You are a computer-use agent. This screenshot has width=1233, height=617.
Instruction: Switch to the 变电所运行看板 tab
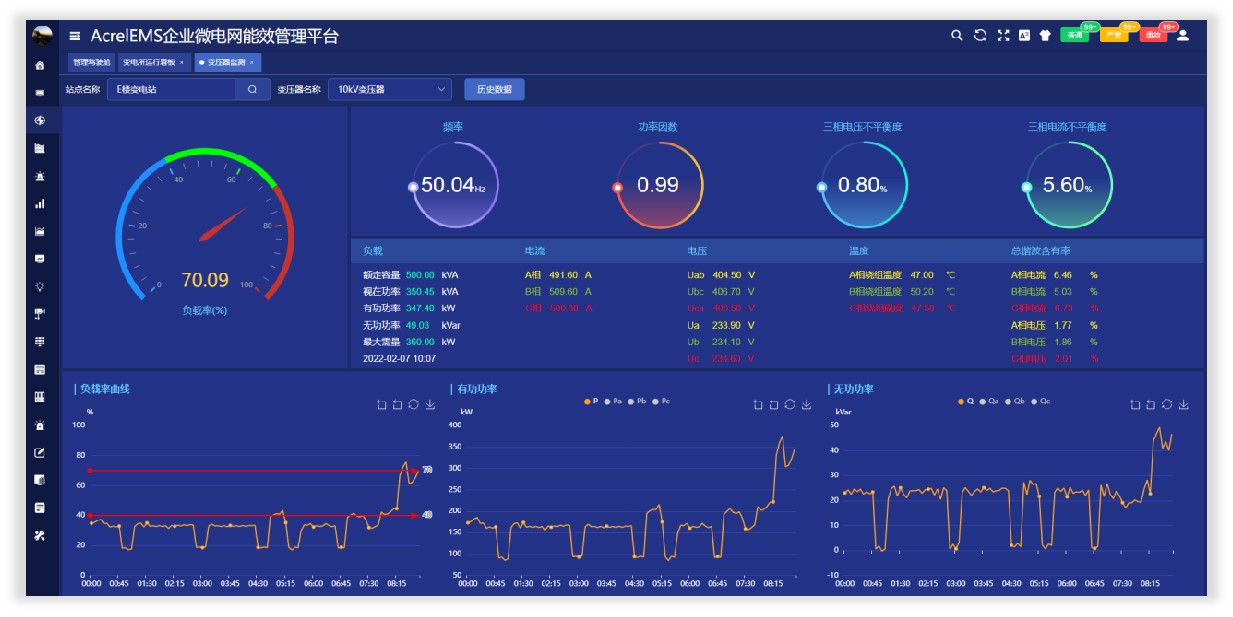coord(149,62)
